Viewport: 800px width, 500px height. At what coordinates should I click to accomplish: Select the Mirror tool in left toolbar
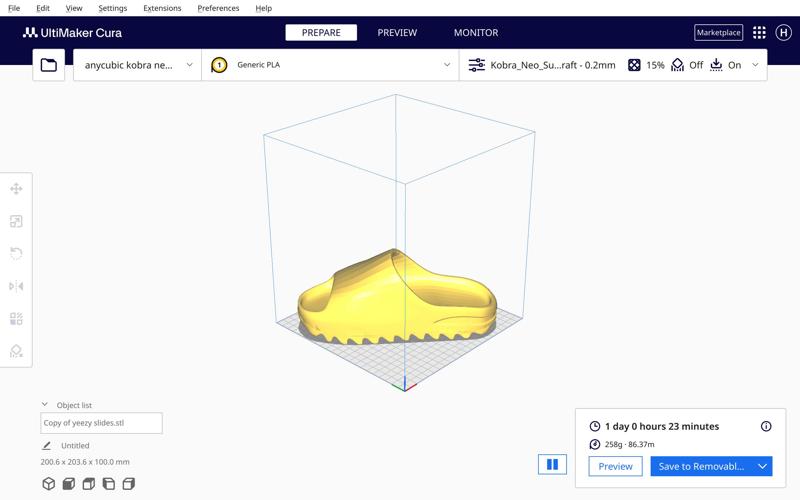point(16,286)
